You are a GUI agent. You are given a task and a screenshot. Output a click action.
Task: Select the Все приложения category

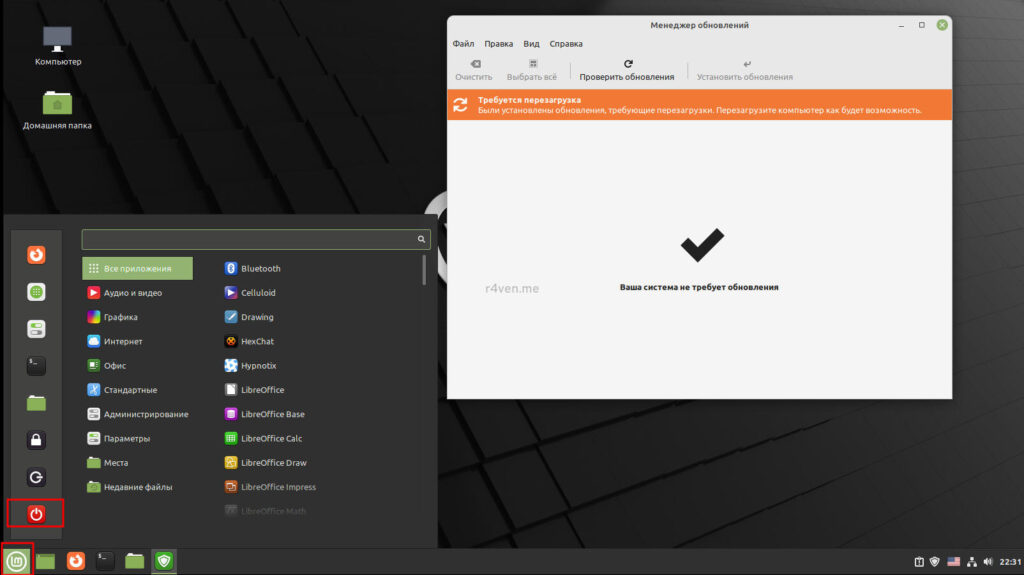[137, 268]
